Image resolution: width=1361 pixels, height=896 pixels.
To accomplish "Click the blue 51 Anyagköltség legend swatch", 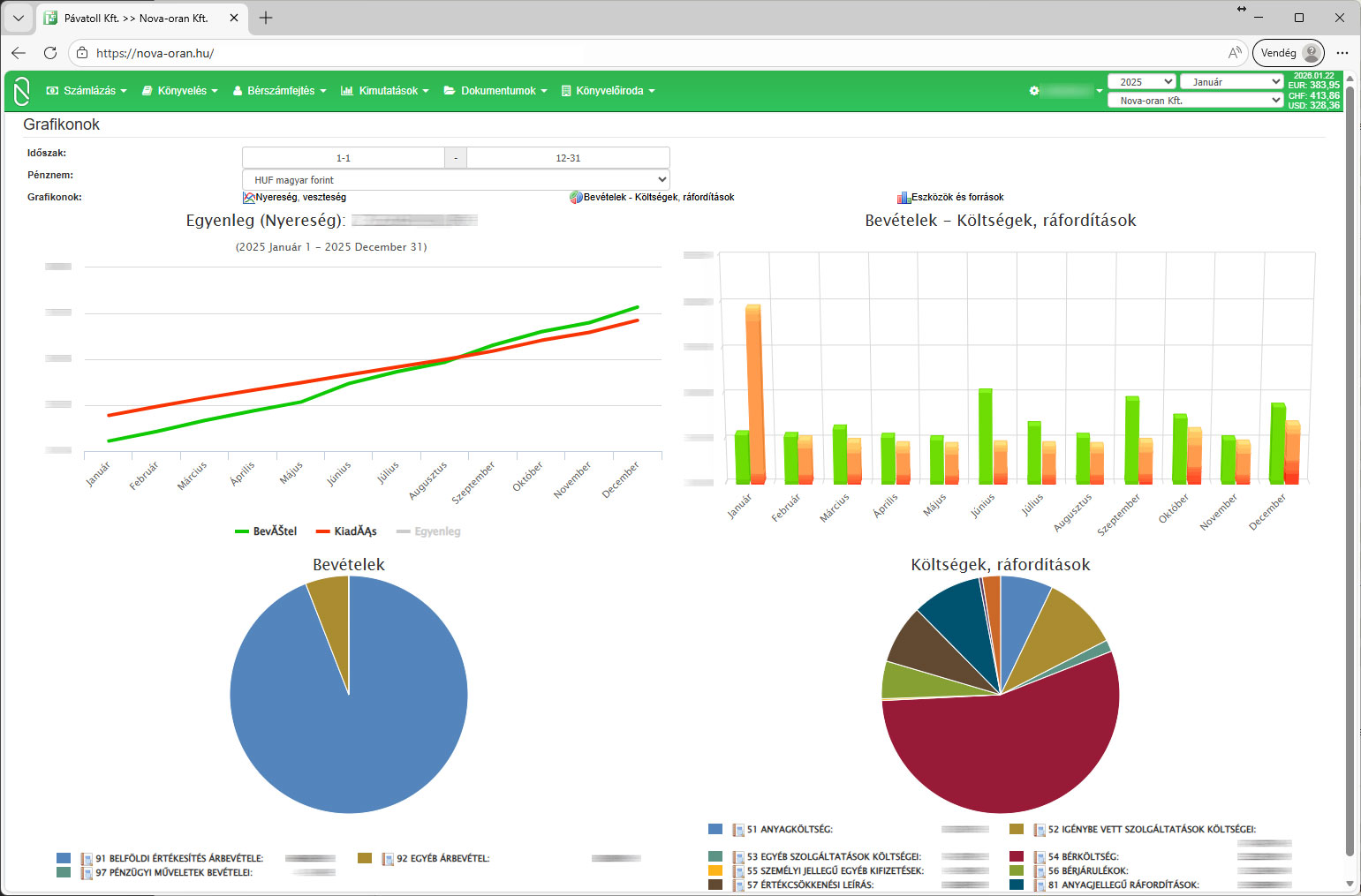I will point(715,830).
